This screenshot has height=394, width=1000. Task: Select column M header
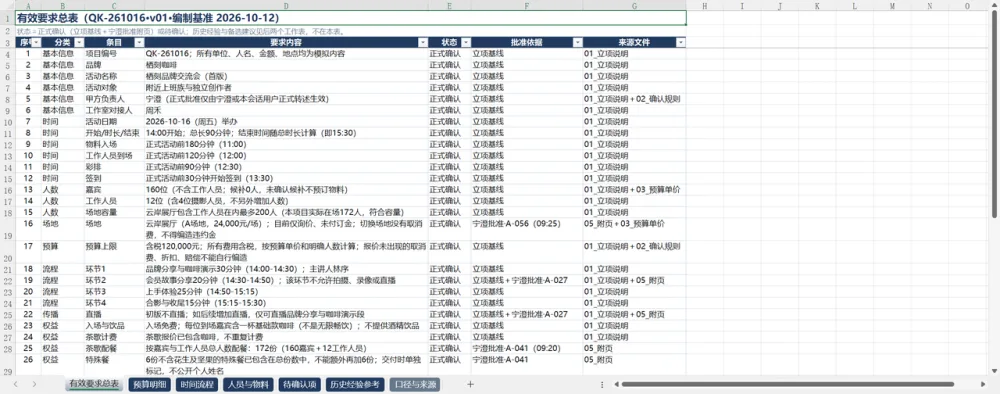[891, 6]
